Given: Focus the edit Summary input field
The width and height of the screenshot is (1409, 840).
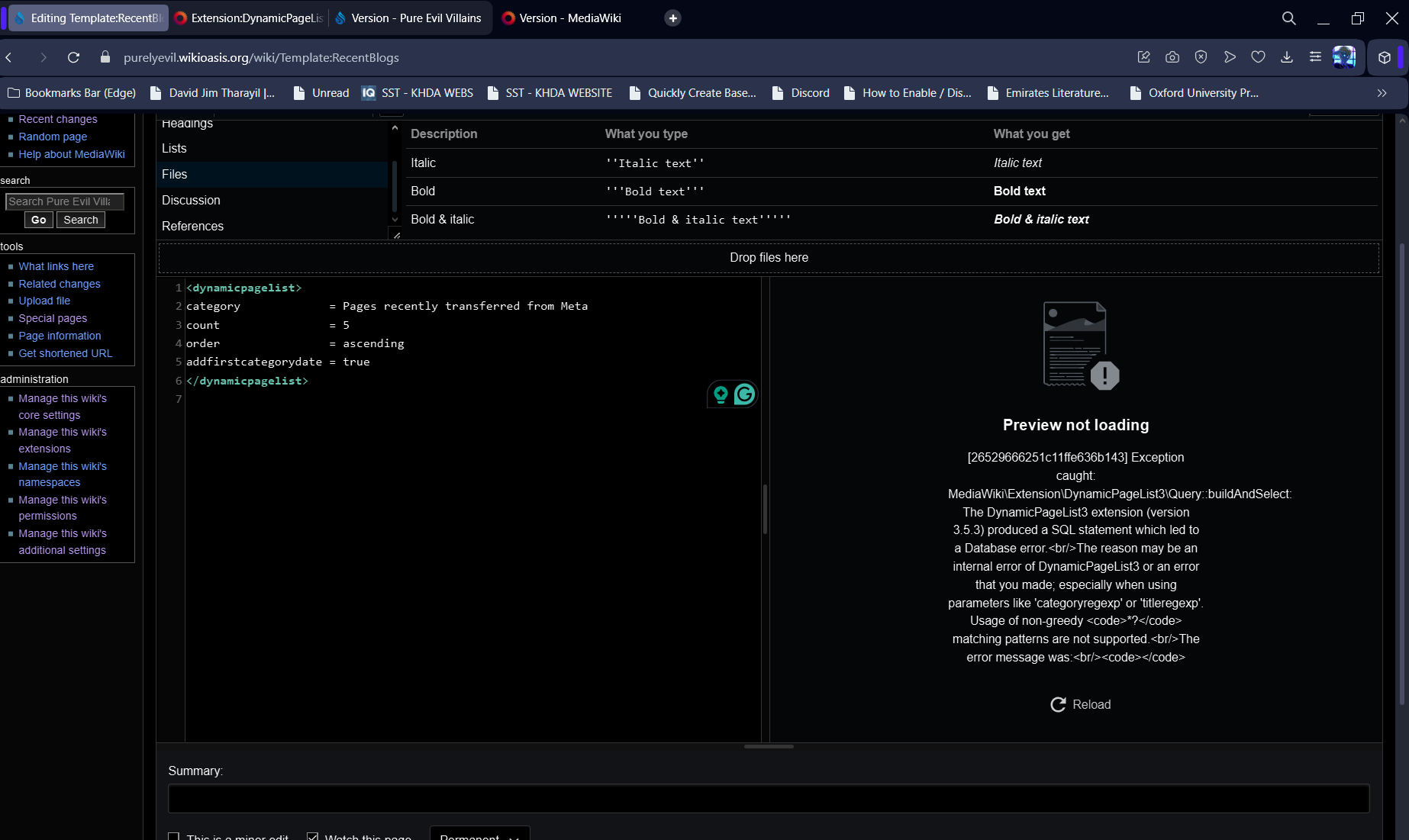Looking at the screenshot, I should [x=769, y=799].
